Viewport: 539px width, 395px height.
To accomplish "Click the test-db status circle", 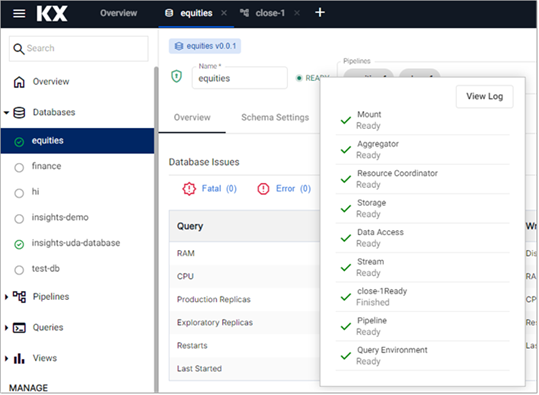I will point(19,270).
